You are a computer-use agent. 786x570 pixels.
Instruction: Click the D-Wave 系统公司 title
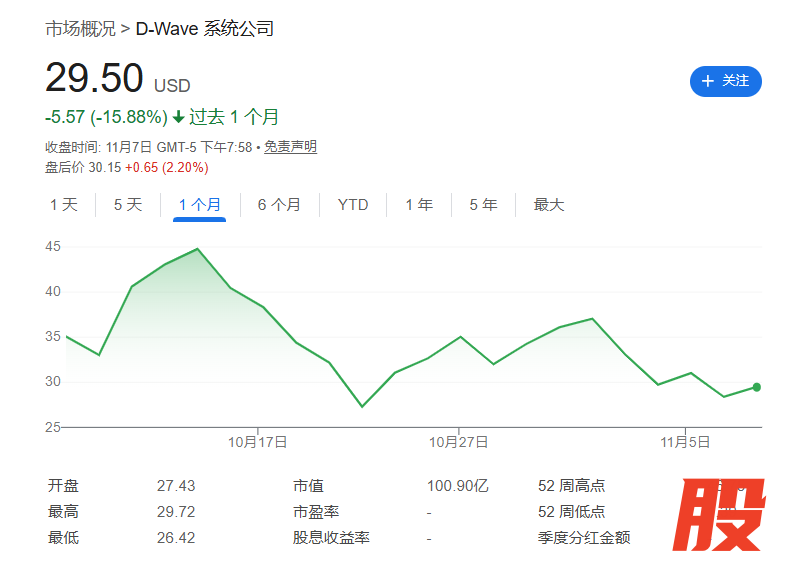(x=205, y=29)
